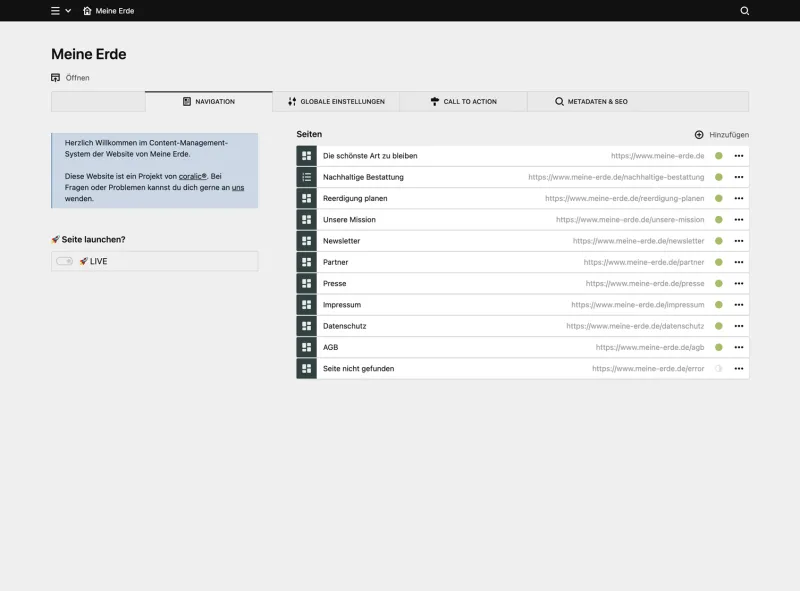The height and width of the screenshot is (591, 800).
Task: Click the Hinzufügen plus icon
Action: pos(701,133)
